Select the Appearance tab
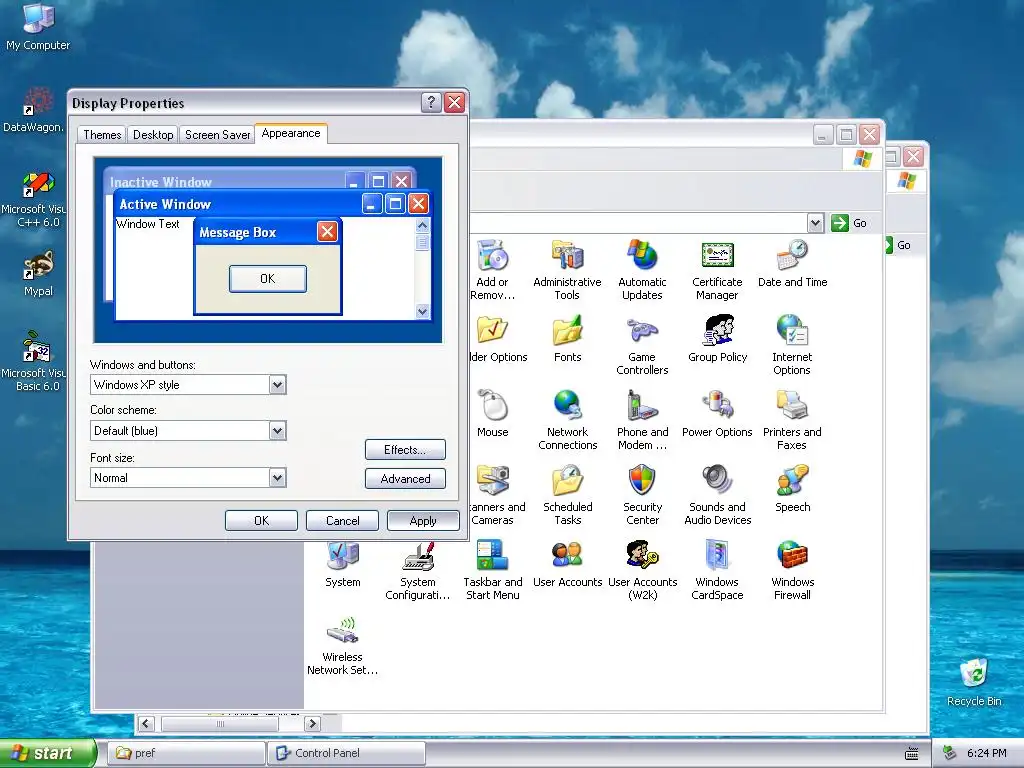This screenshot has width=1024, height=768. point(291,133)
